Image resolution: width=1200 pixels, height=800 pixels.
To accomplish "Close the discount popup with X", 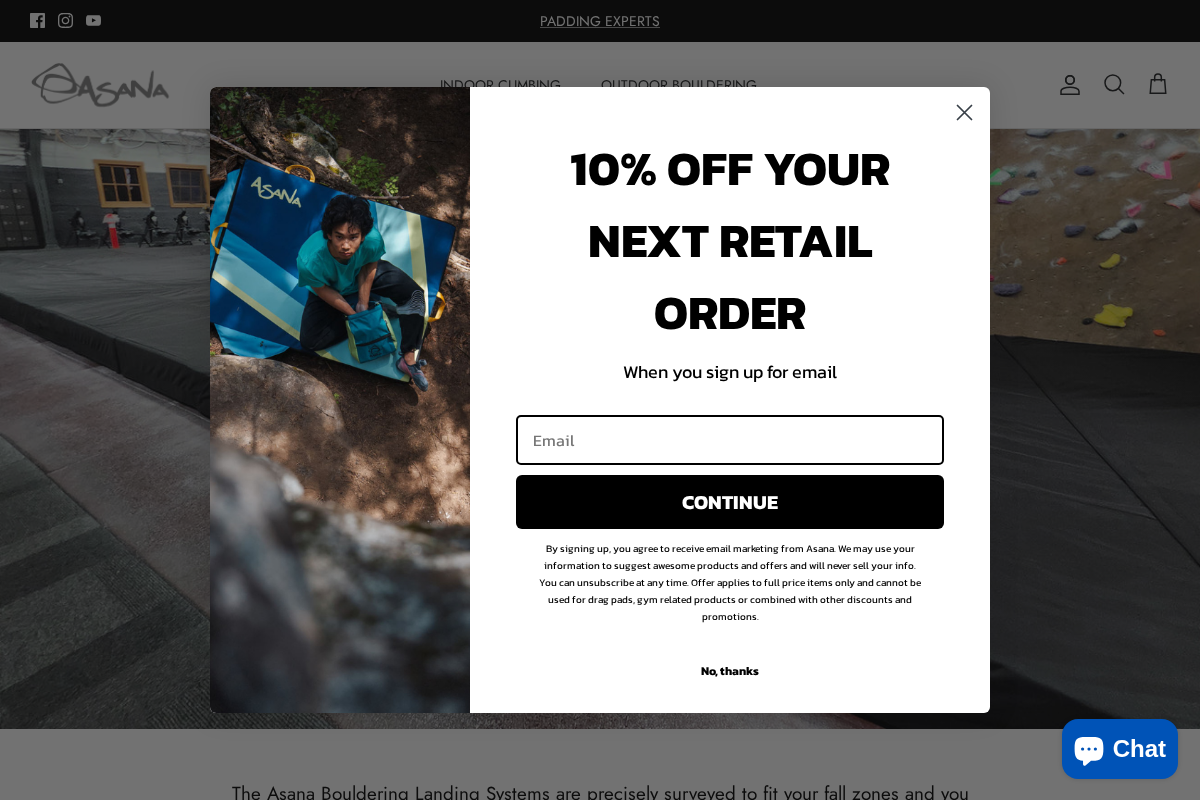I will click(964, 113).
